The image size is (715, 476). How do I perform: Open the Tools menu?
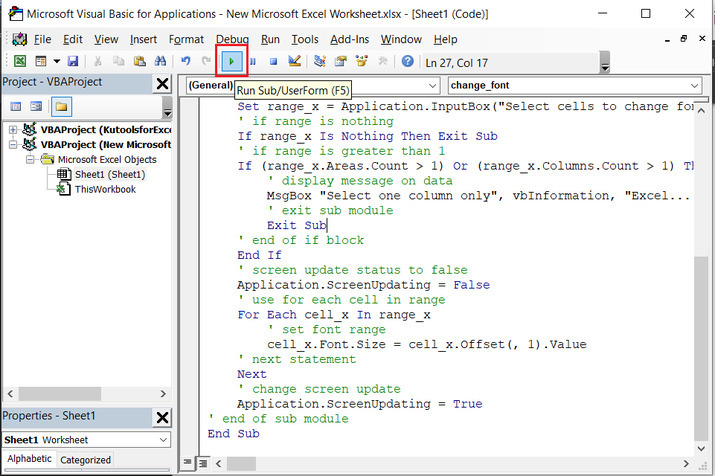tap(305, 40)
